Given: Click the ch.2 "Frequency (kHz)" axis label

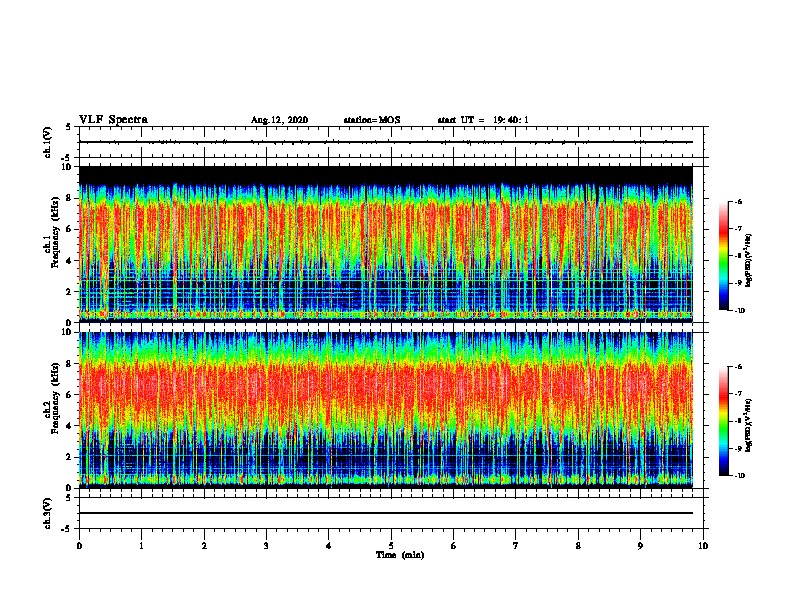Looking at the screenshot, I should coord(56,398).
